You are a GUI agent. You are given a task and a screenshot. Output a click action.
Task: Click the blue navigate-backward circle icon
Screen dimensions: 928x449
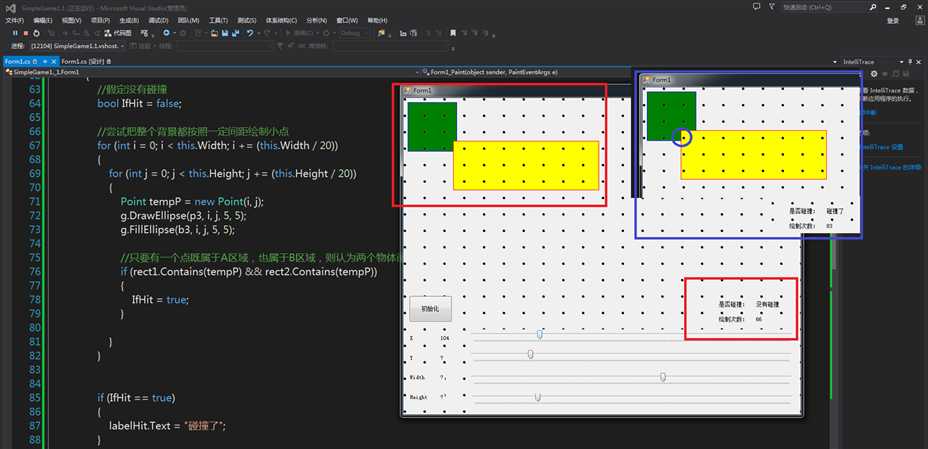tap(166, 33)
